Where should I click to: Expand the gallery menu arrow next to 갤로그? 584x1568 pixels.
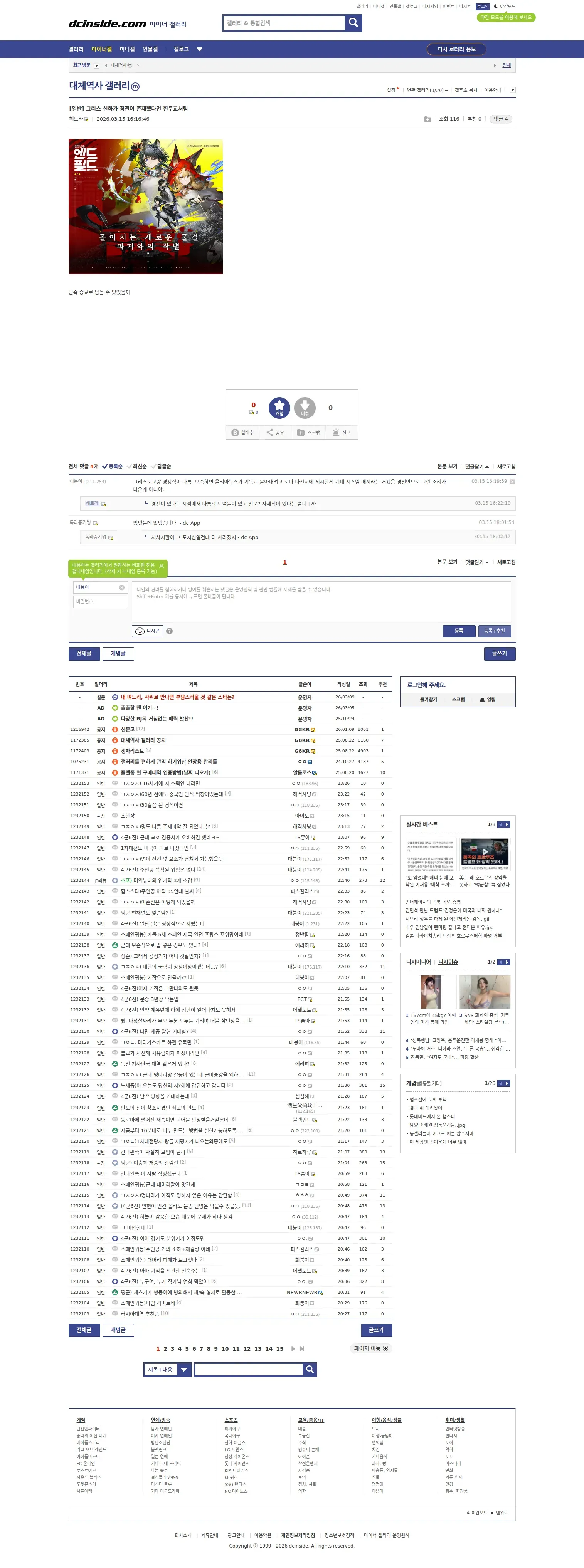click(200, 49)
